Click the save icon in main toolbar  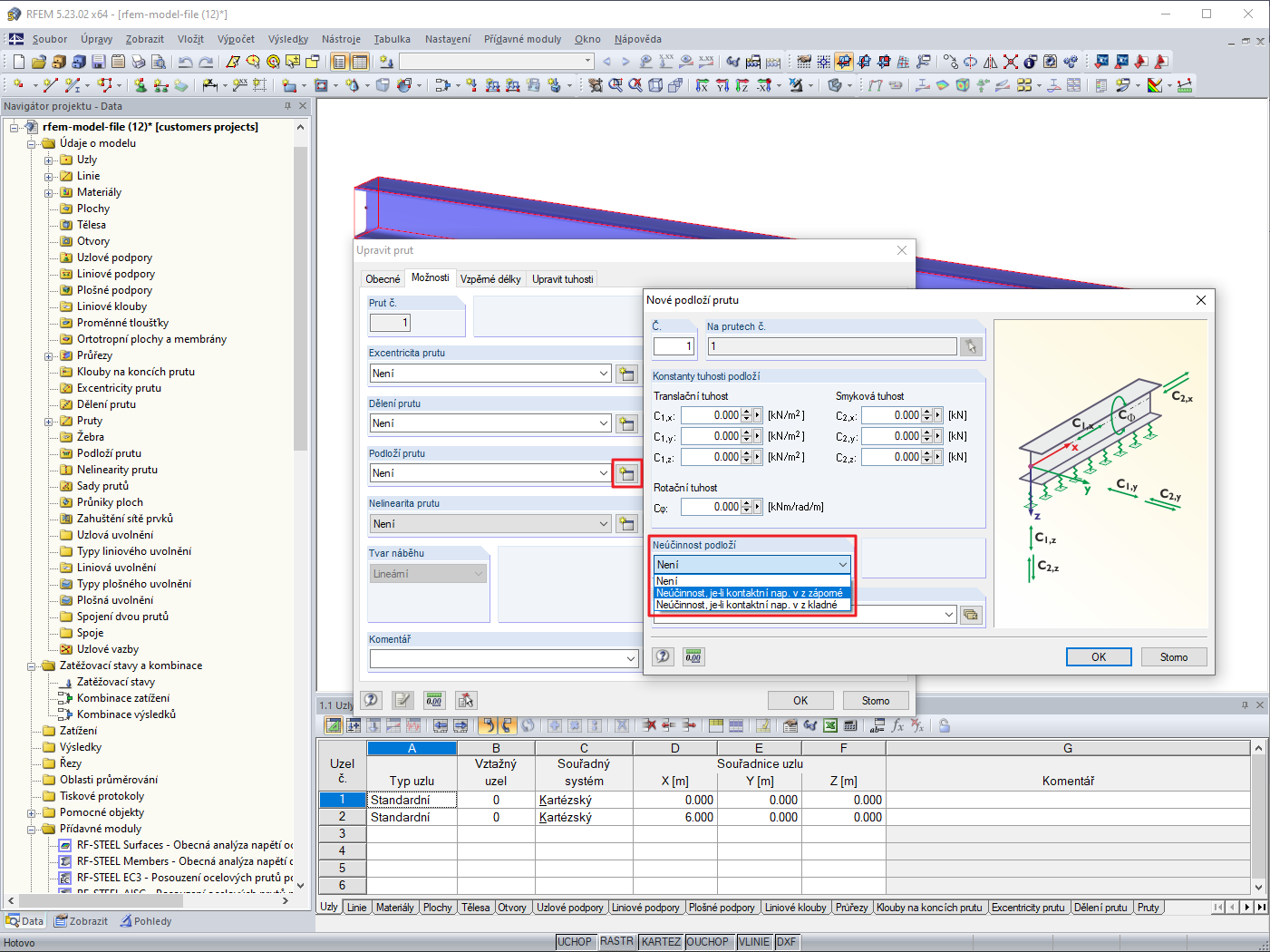click(98, 62)
